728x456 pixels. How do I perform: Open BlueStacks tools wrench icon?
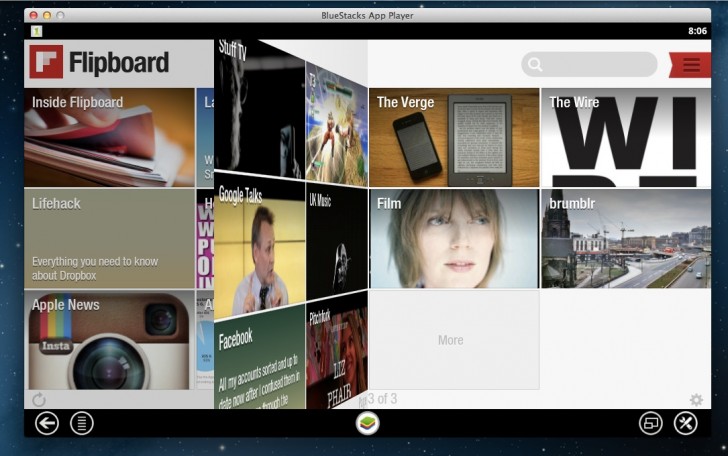(x=686, y=423)
